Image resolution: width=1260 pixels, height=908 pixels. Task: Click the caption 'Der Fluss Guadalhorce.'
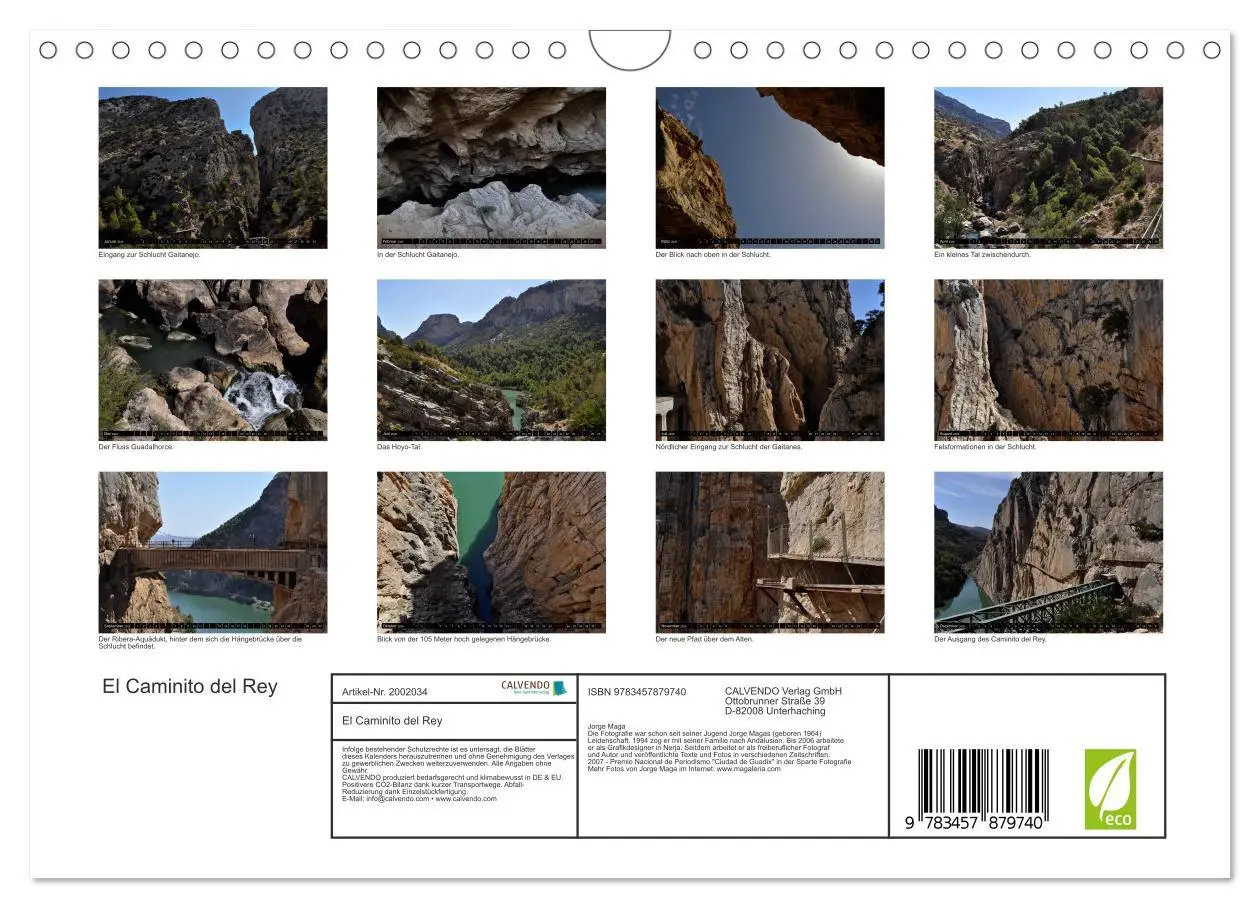(136, 447)
